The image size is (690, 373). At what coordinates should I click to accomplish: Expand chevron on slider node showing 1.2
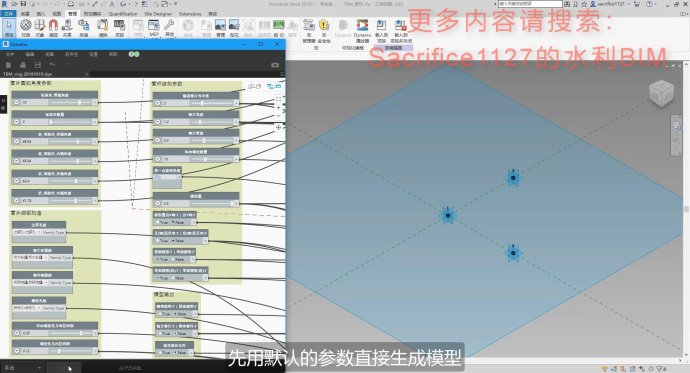coord(158,122)
